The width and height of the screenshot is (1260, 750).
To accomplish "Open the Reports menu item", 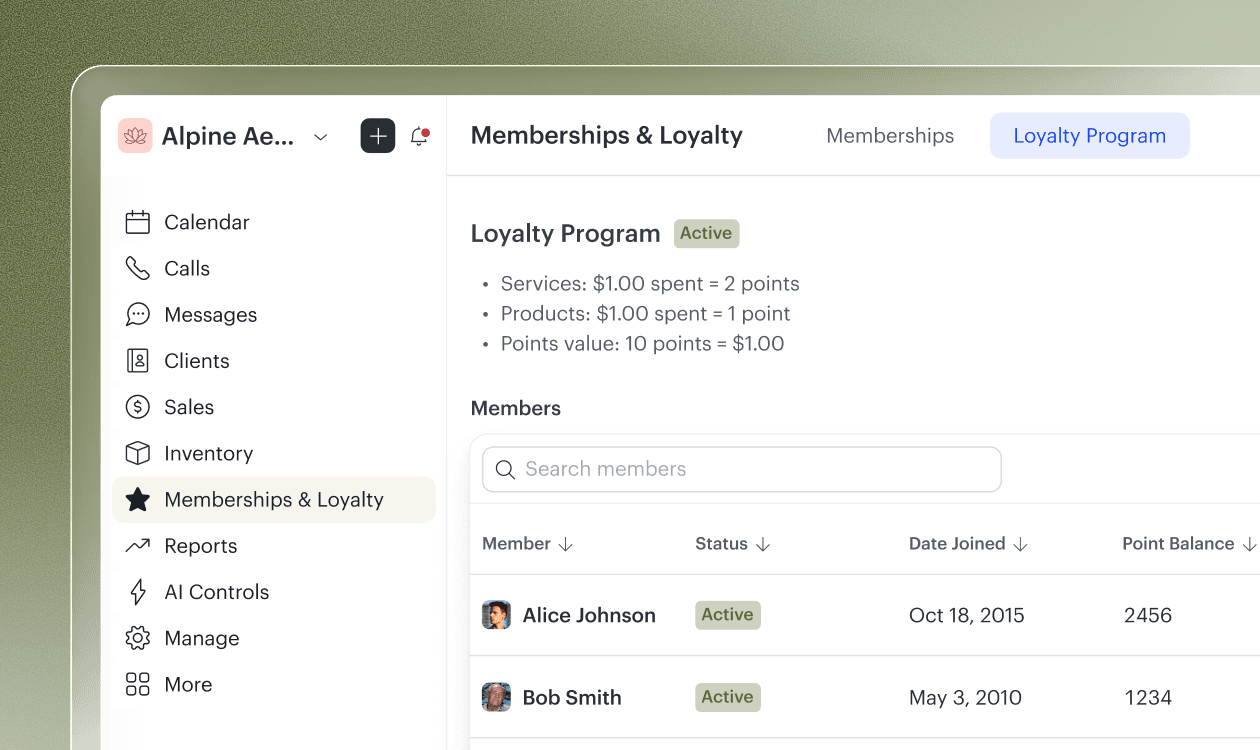I will click(200, 546).
